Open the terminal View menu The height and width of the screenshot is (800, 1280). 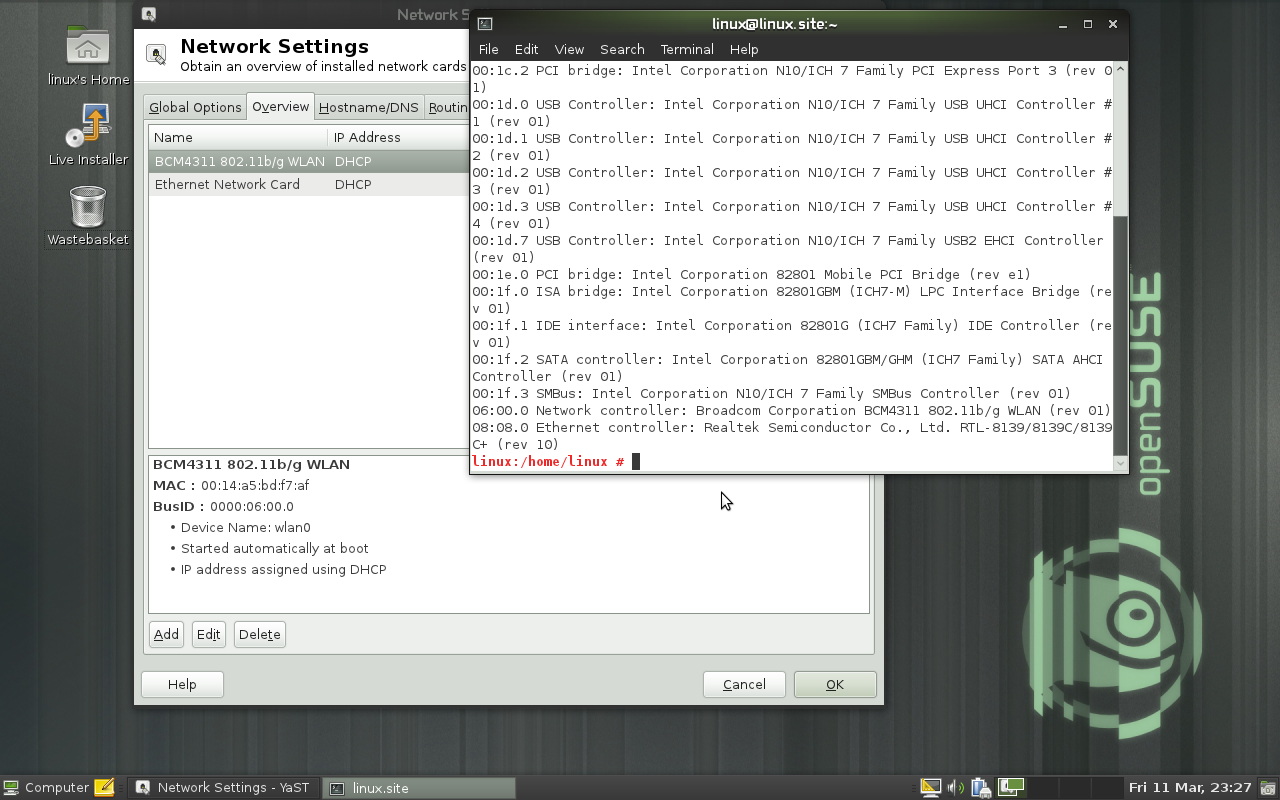coord(569,49)
